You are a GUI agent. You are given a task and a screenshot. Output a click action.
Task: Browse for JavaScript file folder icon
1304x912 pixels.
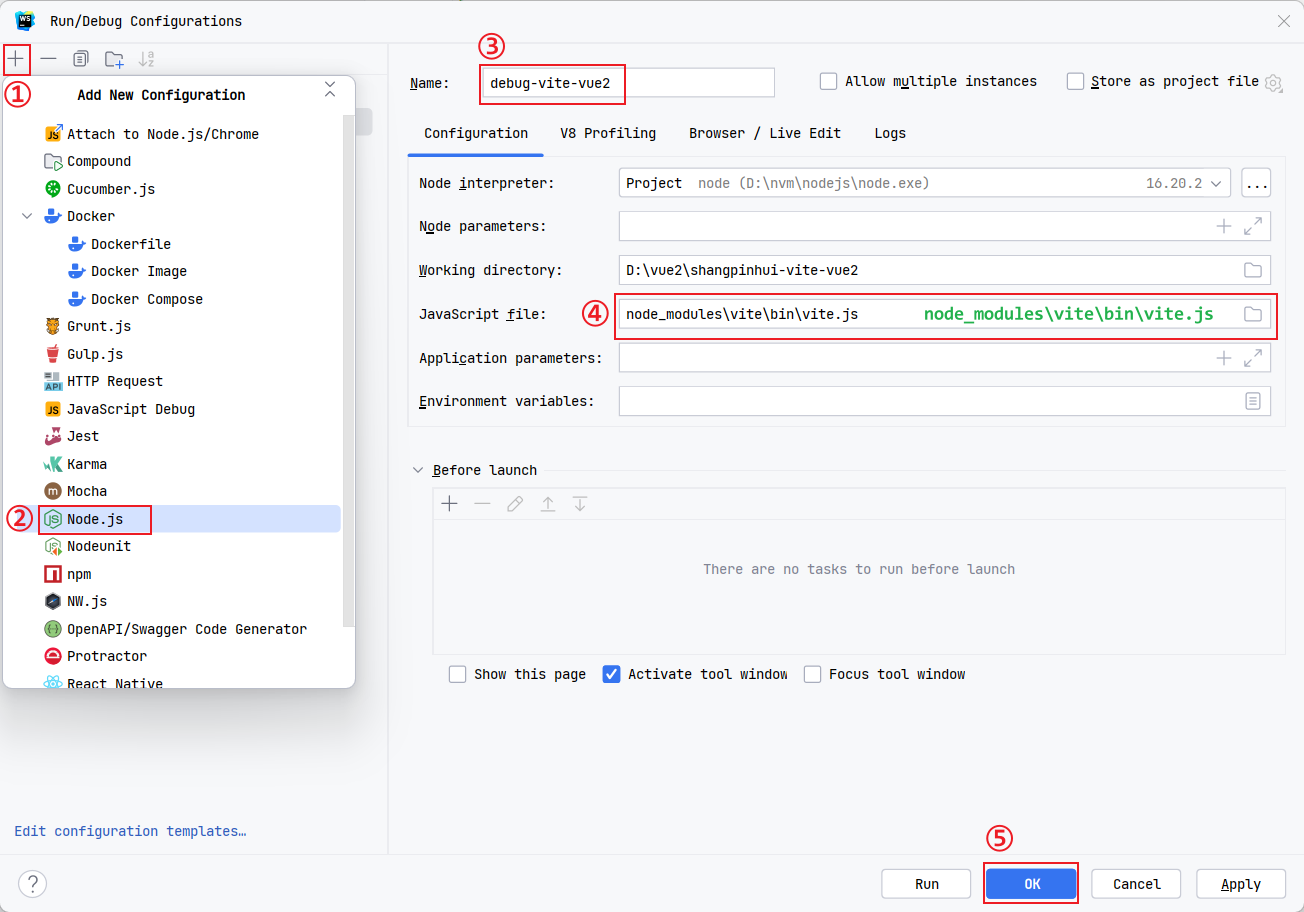coord(1252,314)
